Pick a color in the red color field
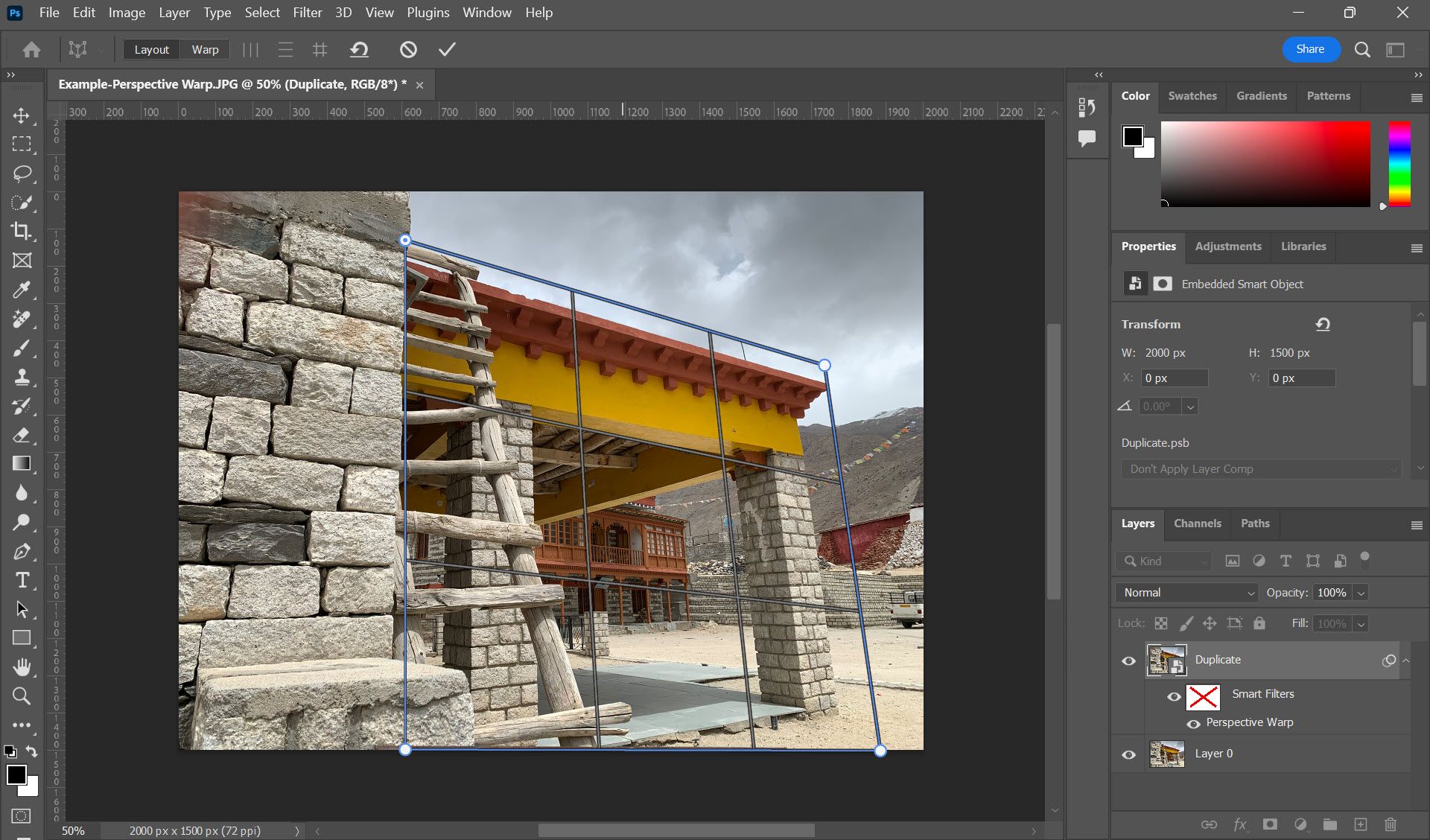The image size is (1430, 840). click(x=1265, y=164)
